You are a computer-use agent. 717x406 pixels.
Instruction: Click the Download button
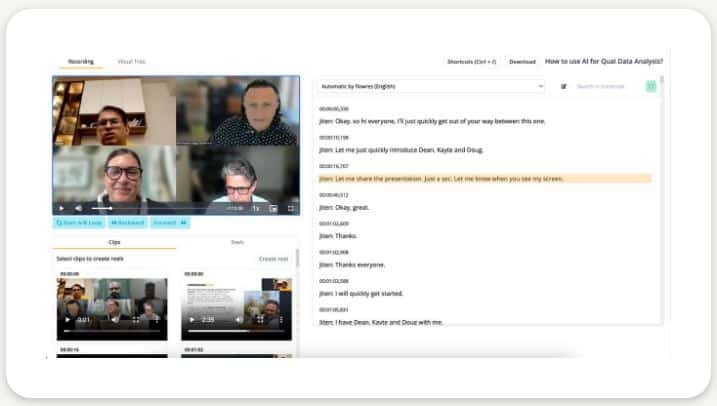point(522,62)
